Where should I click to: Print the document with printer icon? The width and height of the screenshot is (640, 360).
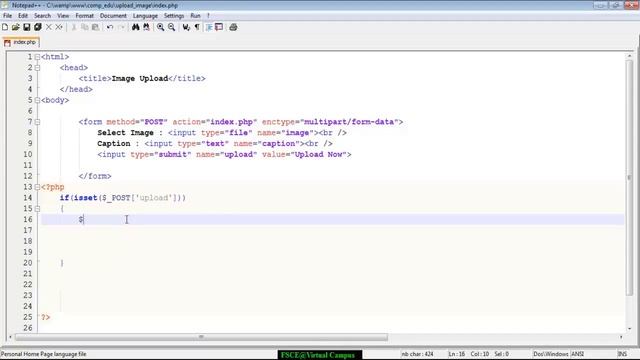pos(233,27)
